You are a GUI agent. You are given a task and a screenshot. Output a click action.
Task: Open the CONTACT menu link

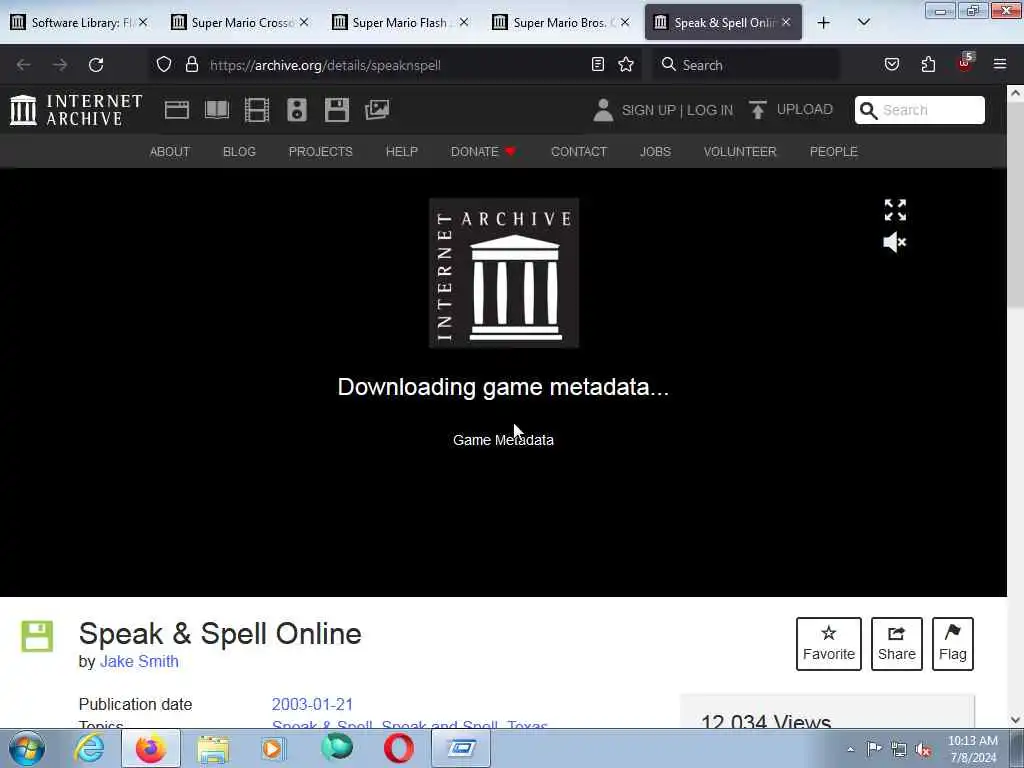579,152
